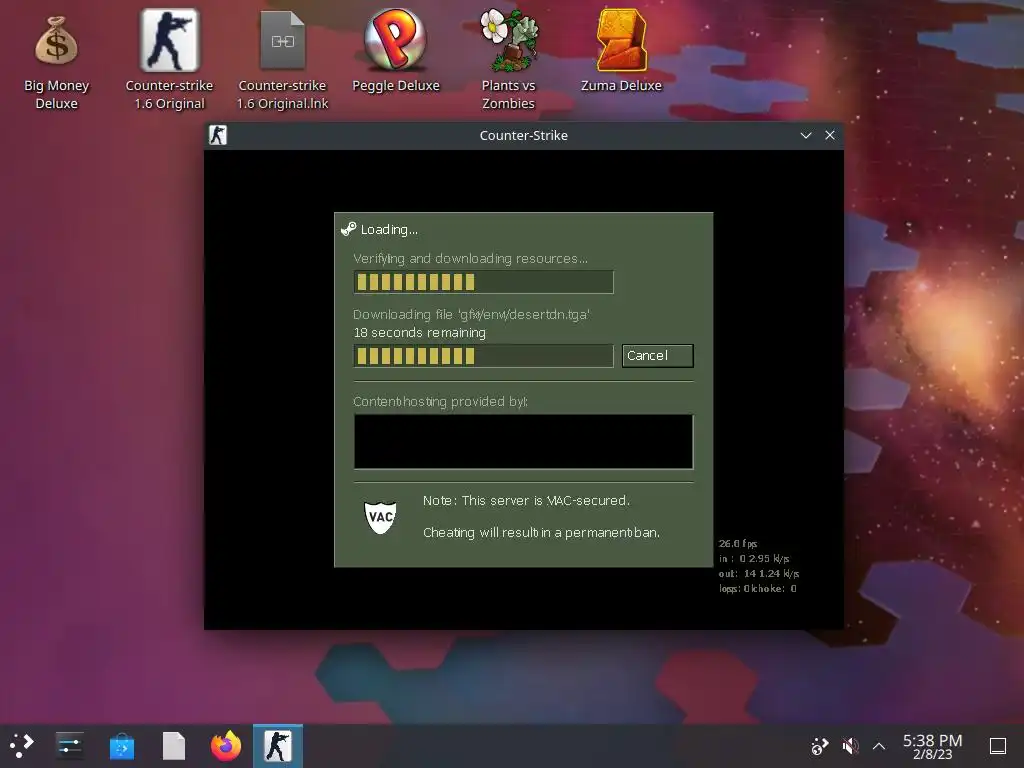This screenshot has height=768, width=1024.
Task: Click 'Verifying and downloading resources...' text
Action: pos(470,259)
